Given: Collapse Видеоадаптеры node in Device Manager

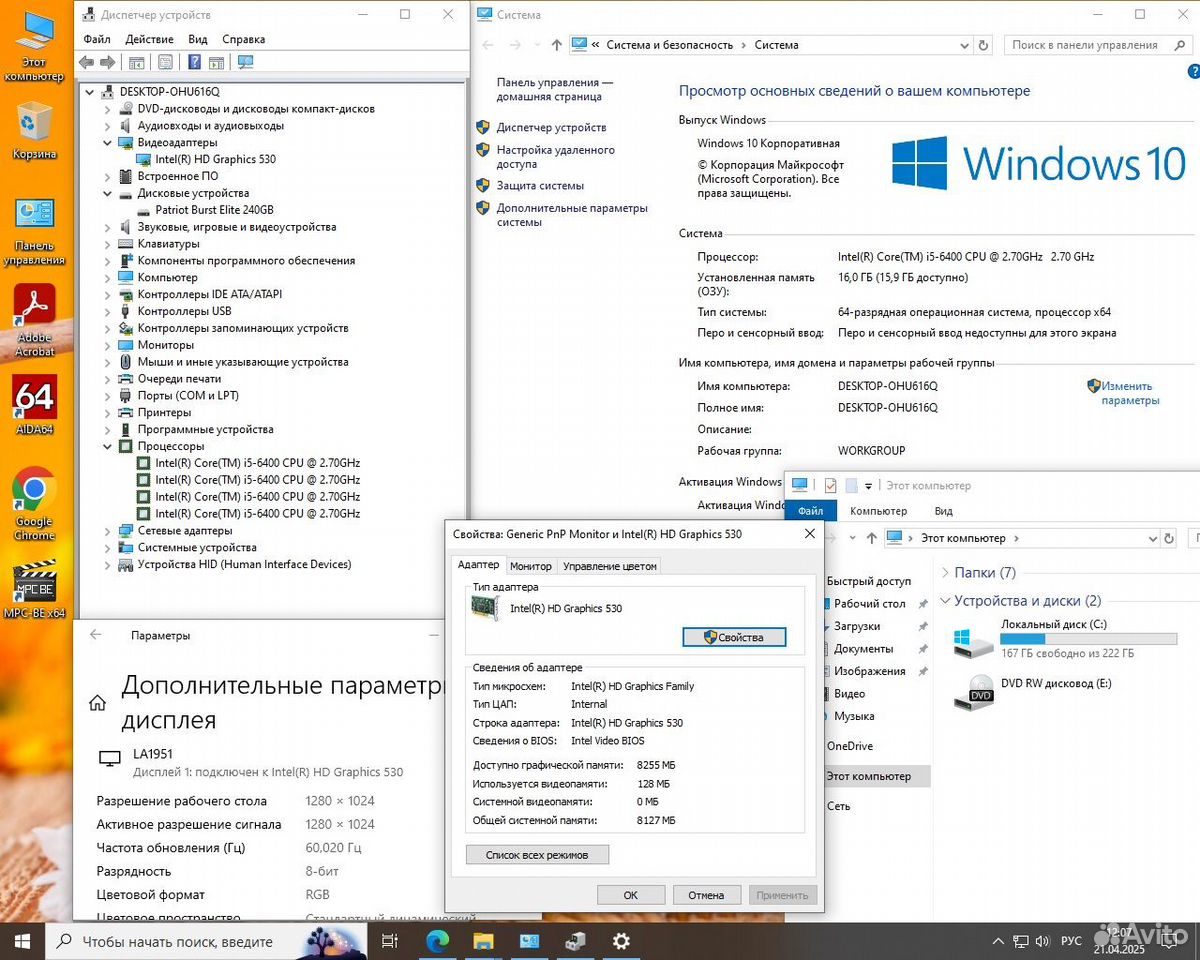Looking at the screenshot, I should (108, 142).
